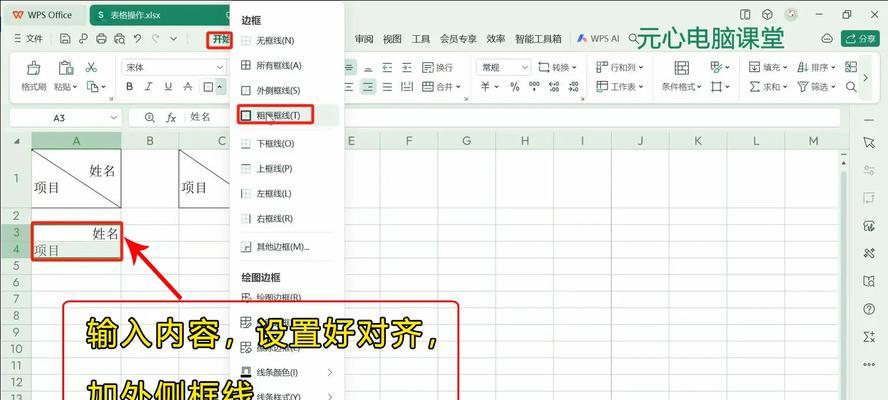Click the cloud sync icon

(x=827, y=39)
